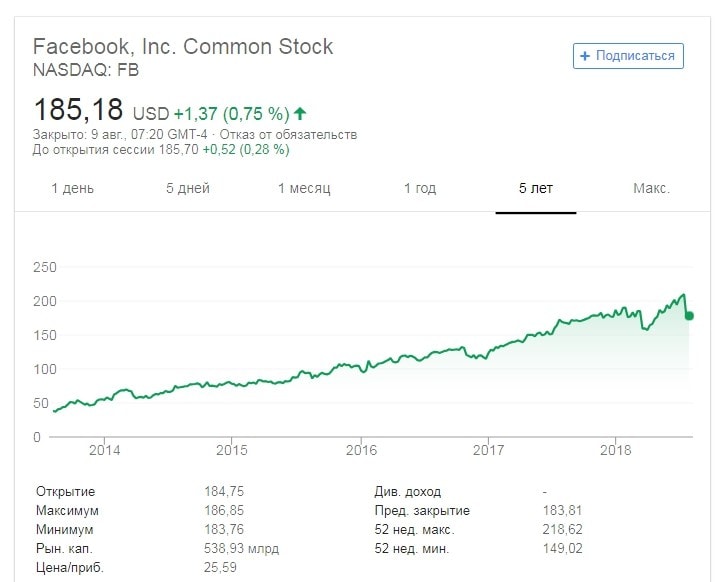The height and width of the screenshot is (582, 726).
Task: Click the 2018 label on chart axis
Action: (616, 450)
